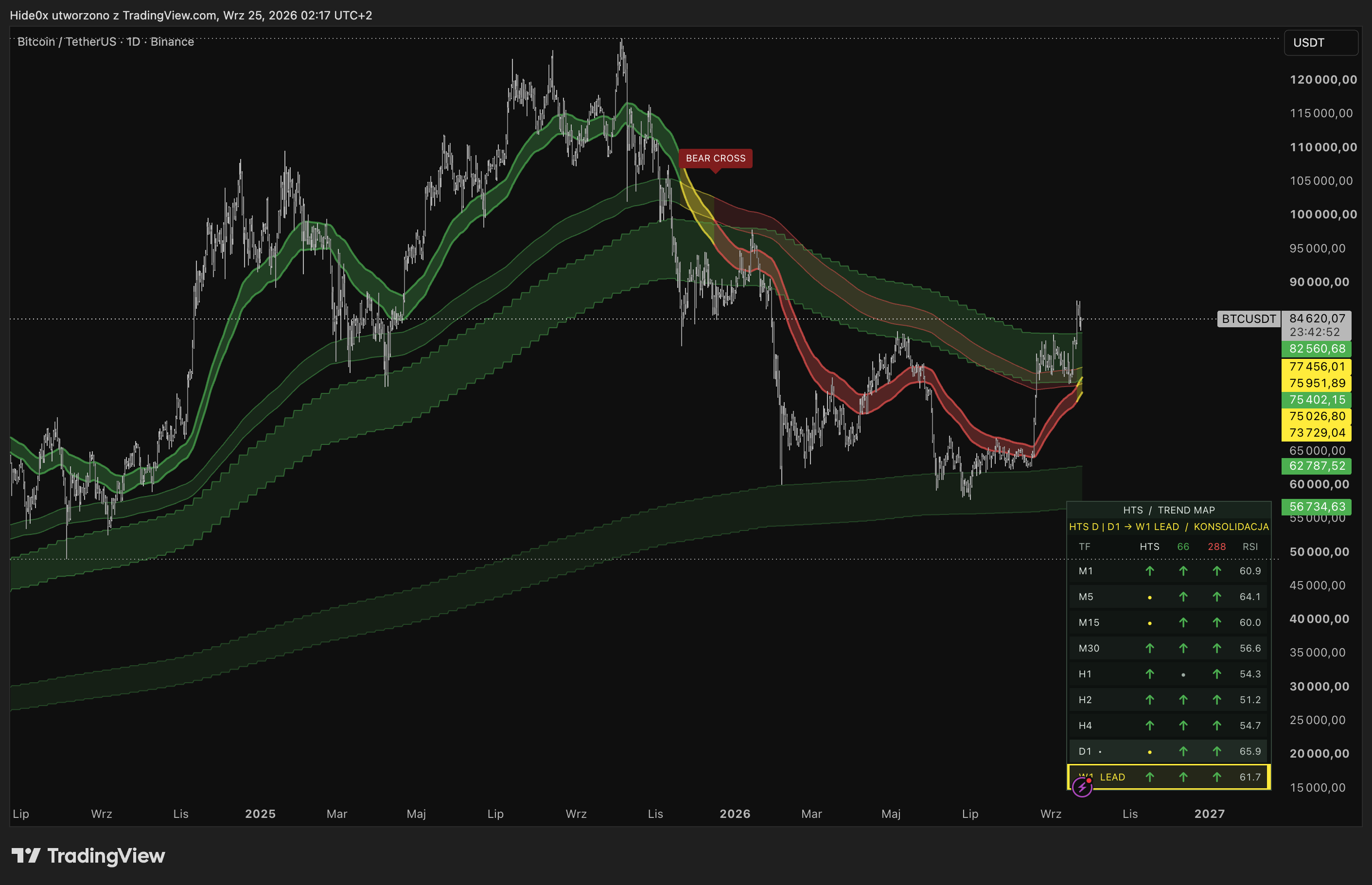Click the 2026 label on the time axis

point(735,814)
